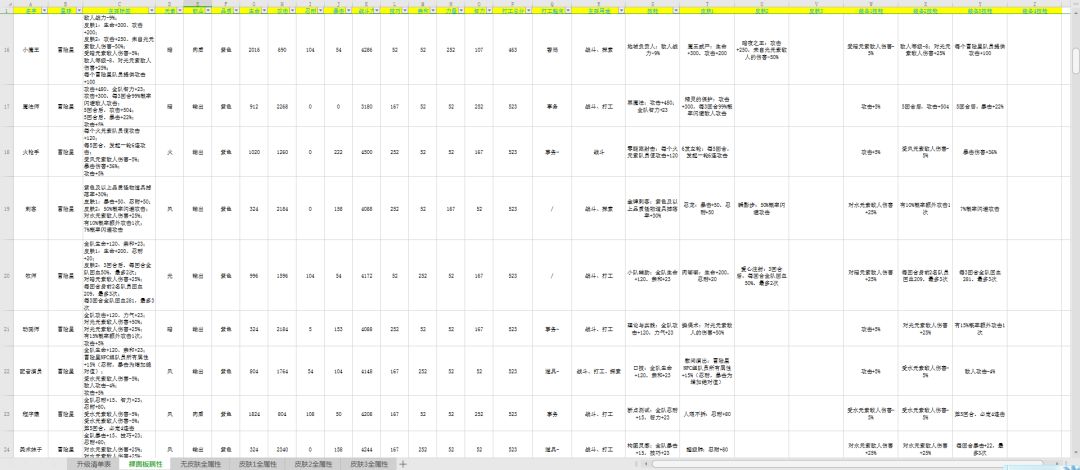Viewport: 1080px width, 470px height.
Task: Select the 魔法师 name cell
Action: [x=30, y=106]
